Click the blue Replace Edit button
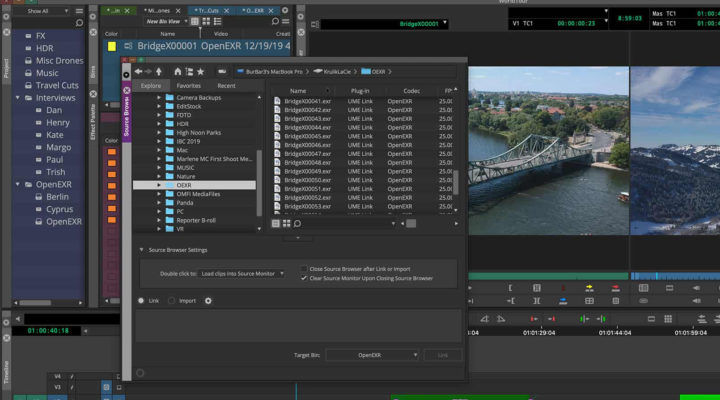The image size is (720, 400). pos(563,301)
